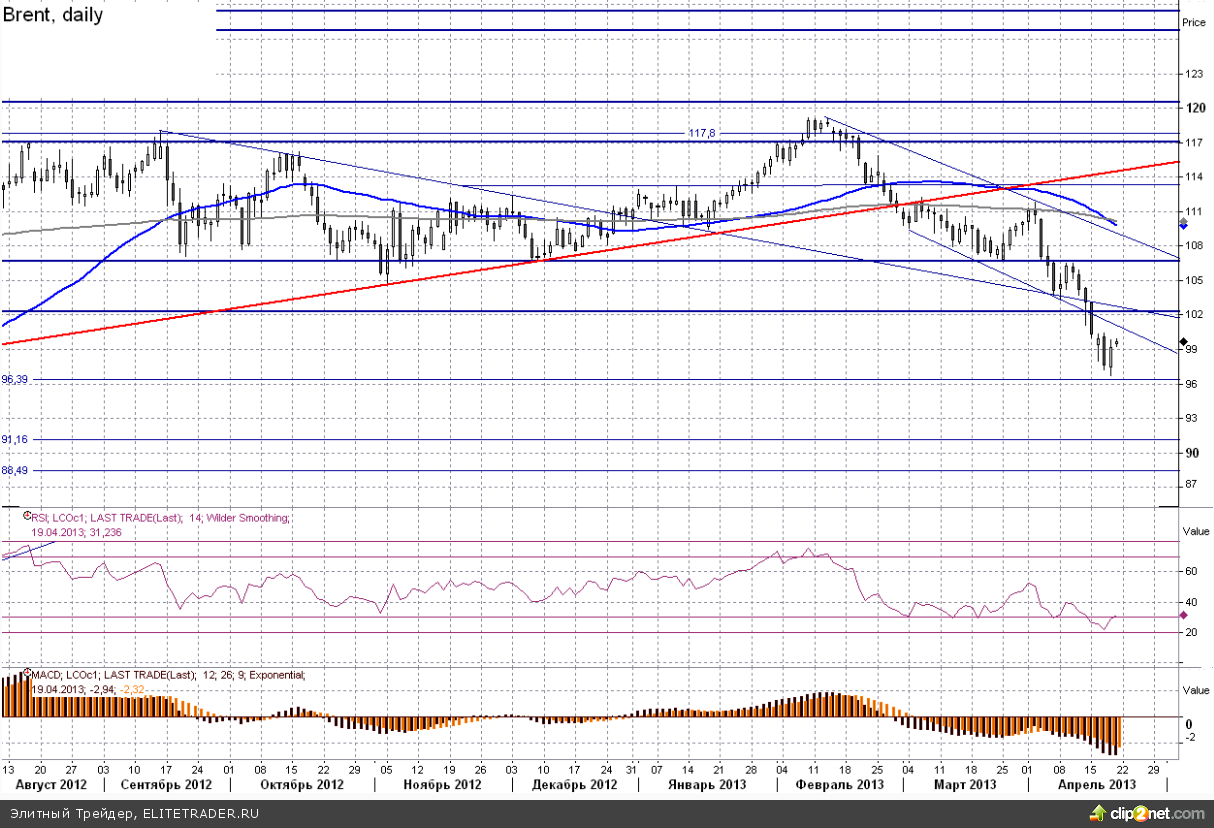This screenshot has width=1214, height=828.
Task: Select the RSI Wilder Smoothing indicator label
Action: [x=160, y=518]
